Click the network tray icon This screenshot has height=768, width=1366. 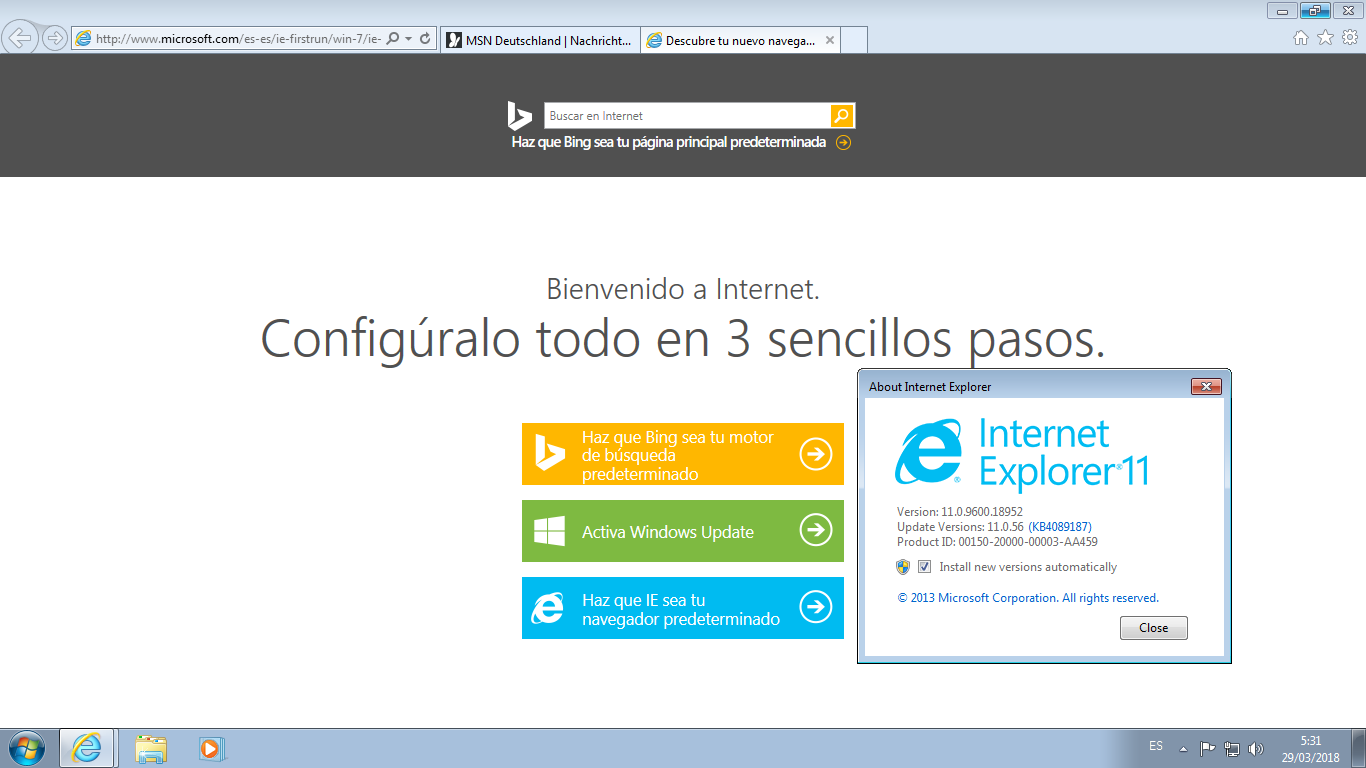coord(1232,748)
